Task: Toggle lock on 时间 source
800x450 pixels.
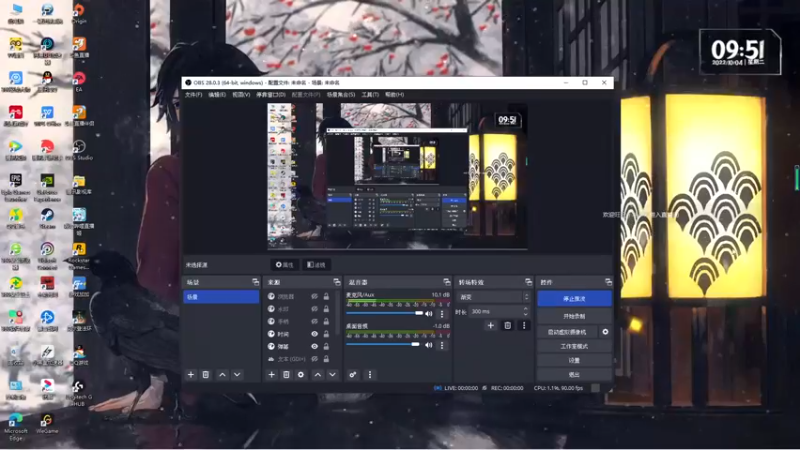Action: (326, 334)
